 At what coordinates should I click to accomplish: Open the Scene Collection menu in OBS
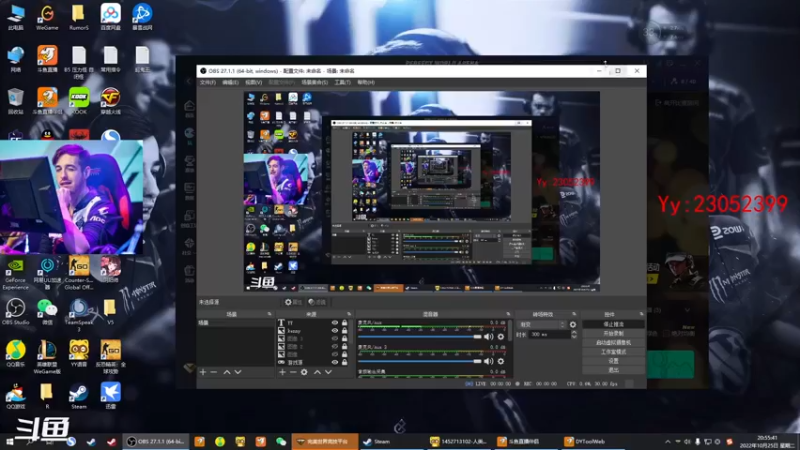pos(315,82)
